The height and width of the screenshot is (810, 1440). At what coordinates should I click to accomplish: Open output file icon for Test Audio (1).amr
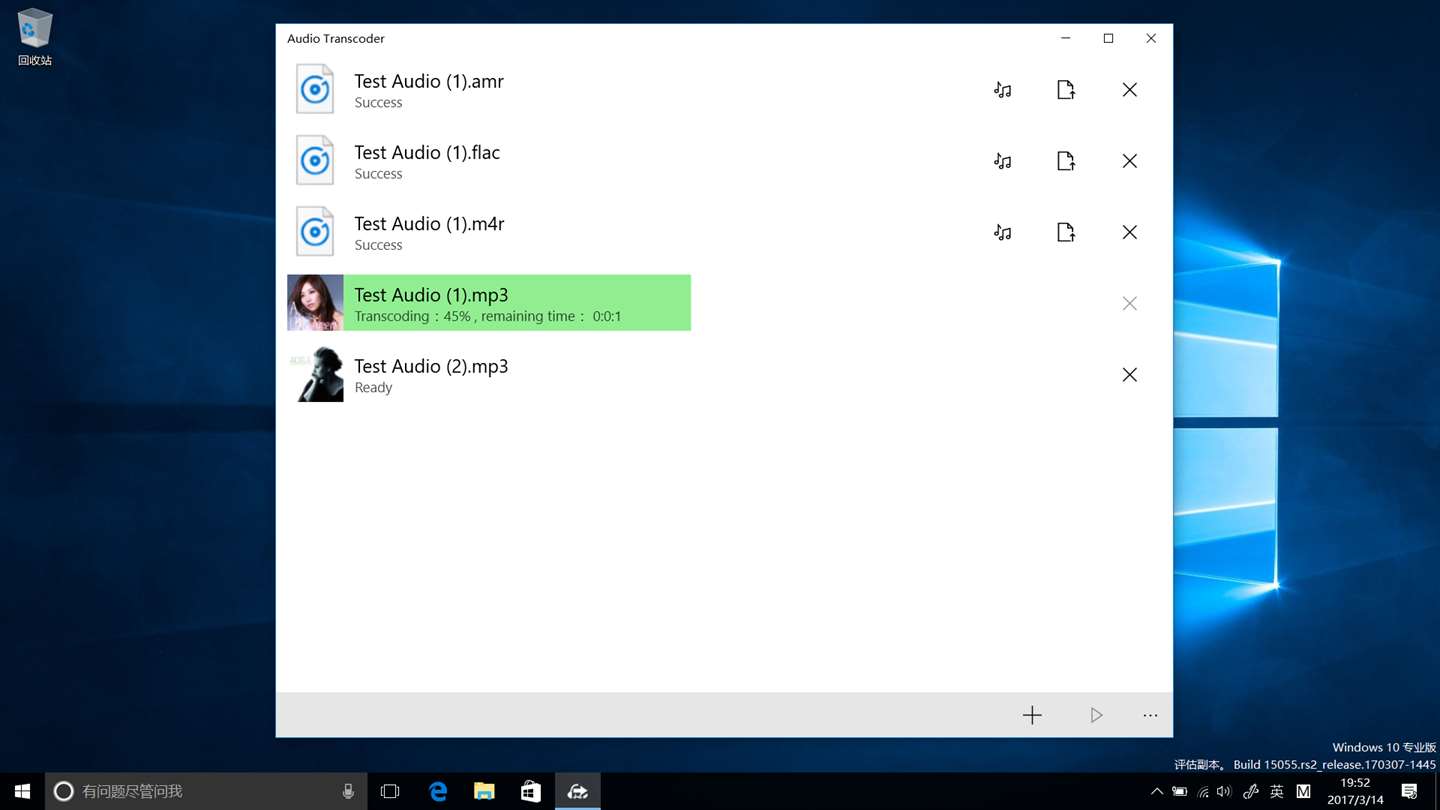coord(1066,90)
